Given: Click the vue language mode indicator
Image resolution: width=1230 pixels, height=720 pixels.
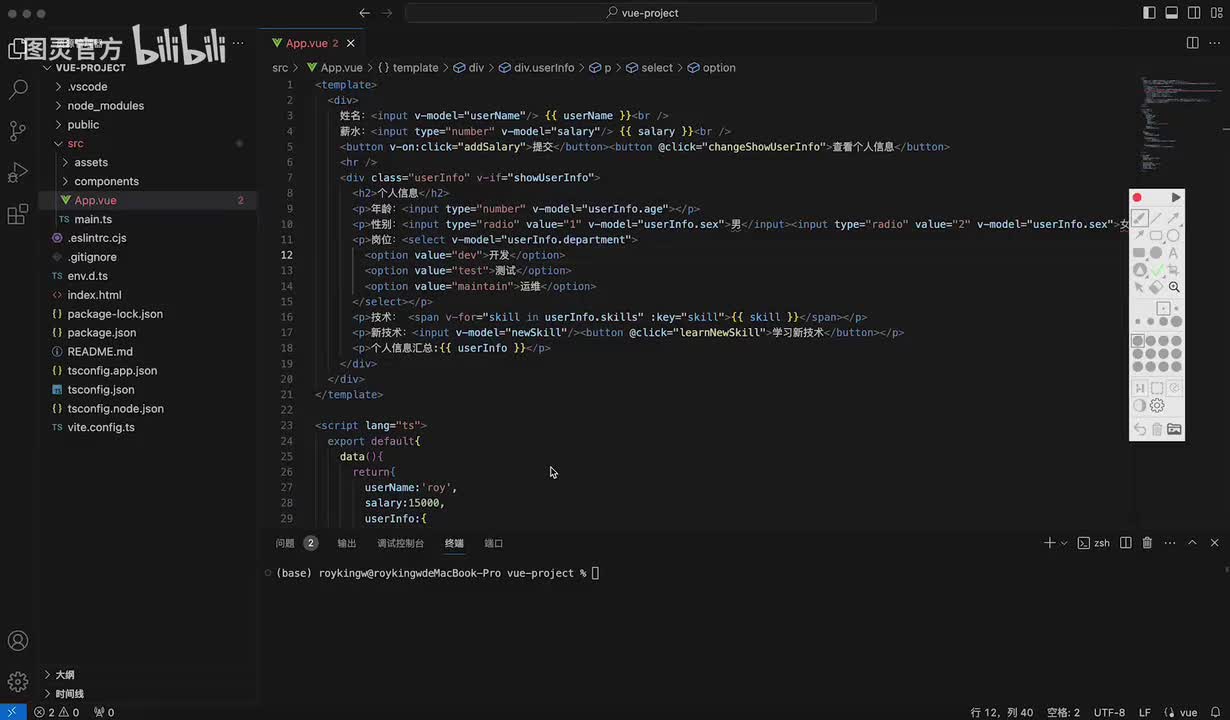Looking at the screenshot, I should [1188, 712].
